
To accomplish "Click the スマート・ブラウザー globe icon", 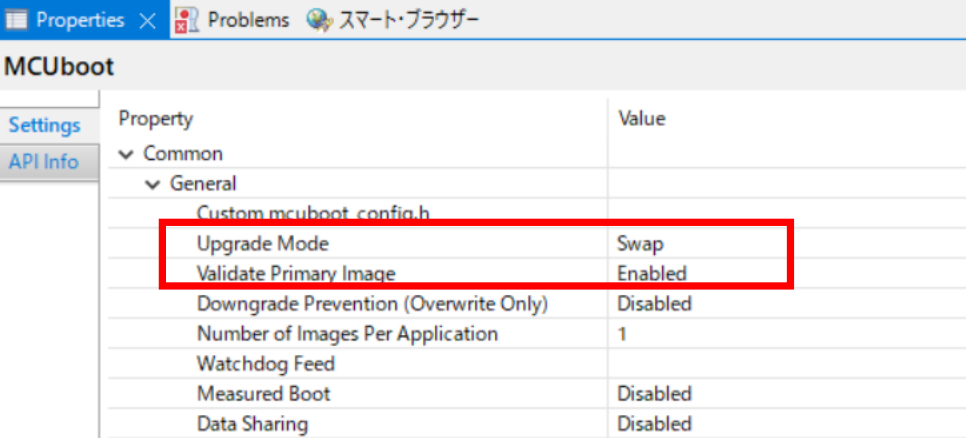I will point(318,21).
